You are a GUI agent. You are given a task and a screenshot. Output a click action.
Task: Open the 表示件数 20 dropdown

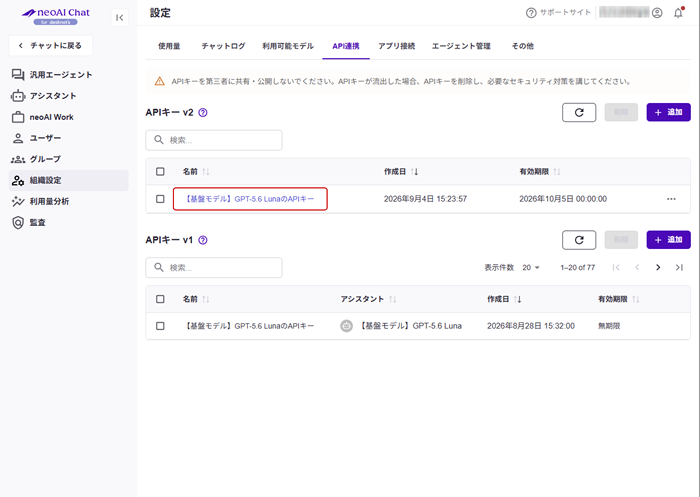tap(531, 267)
